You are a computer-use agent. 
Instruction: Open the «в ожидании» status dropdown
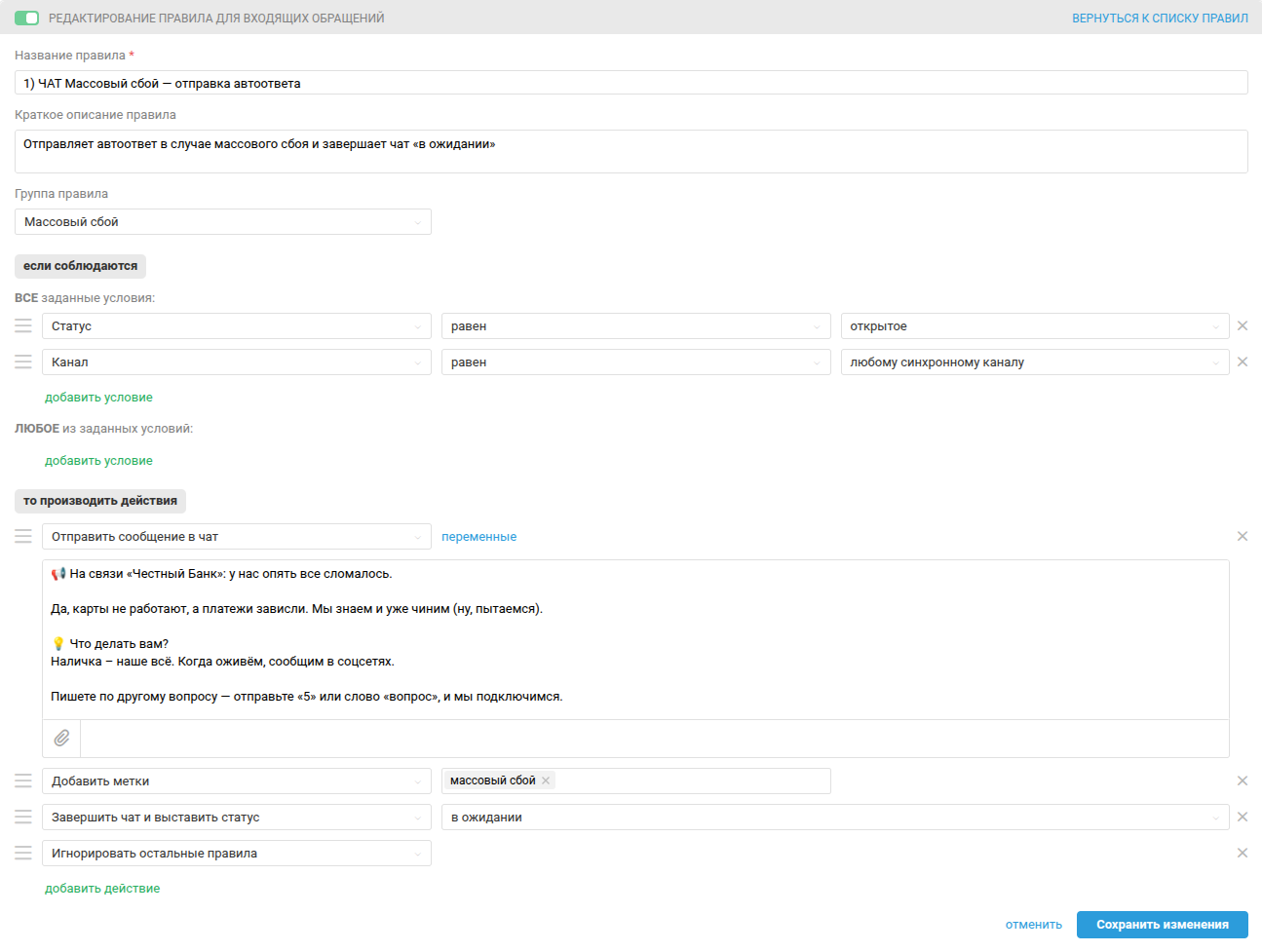835,818
